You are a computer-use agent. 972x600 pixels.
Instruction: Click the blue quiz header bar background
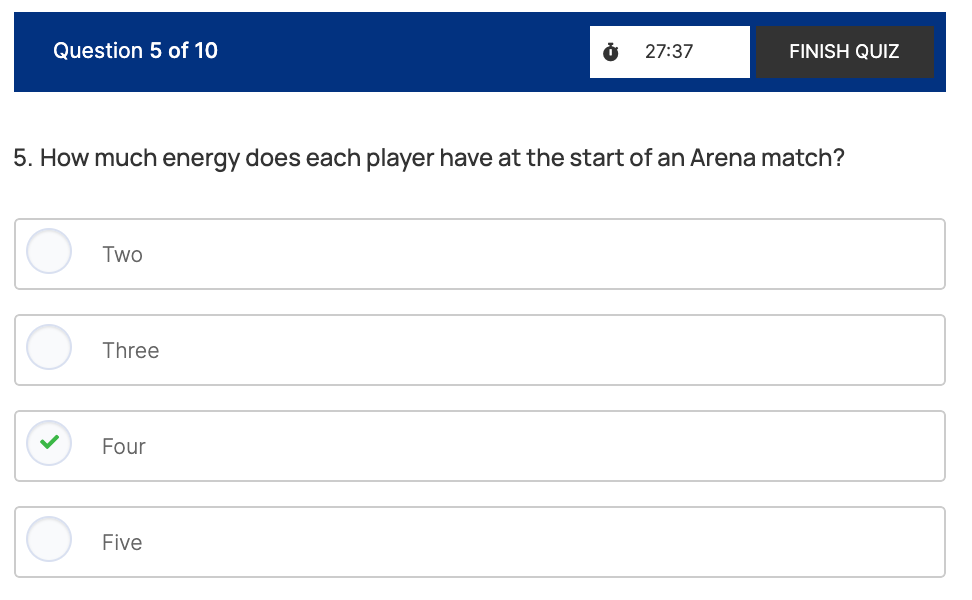(400, 52)
